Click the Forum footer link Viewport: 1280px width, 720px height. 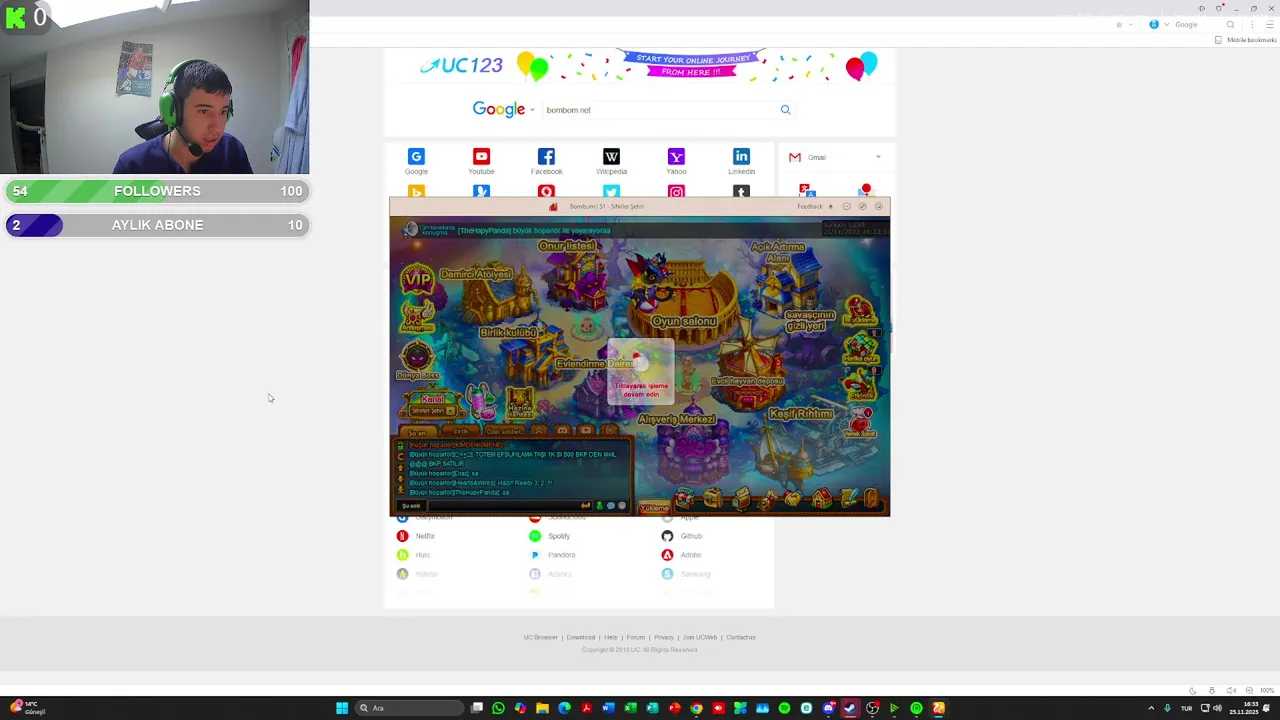pos(636,637)
